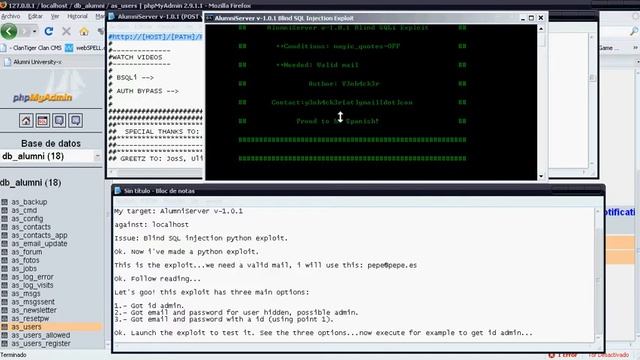
Task: Click the webSPELL bookmark icon
Action: [x=69, y=48]
